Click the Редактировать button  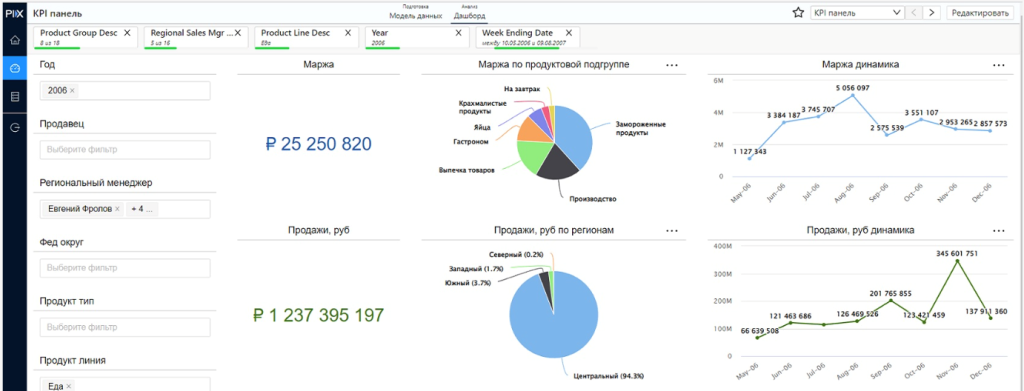point(980,12)
